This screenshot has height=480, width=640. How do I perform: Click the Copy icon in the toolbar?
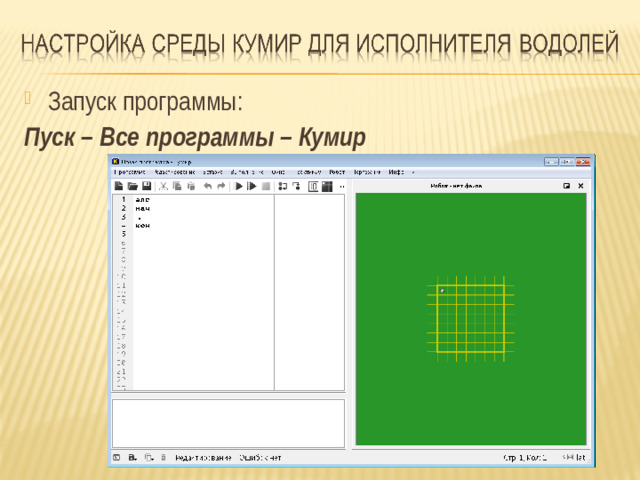[177, 186]
